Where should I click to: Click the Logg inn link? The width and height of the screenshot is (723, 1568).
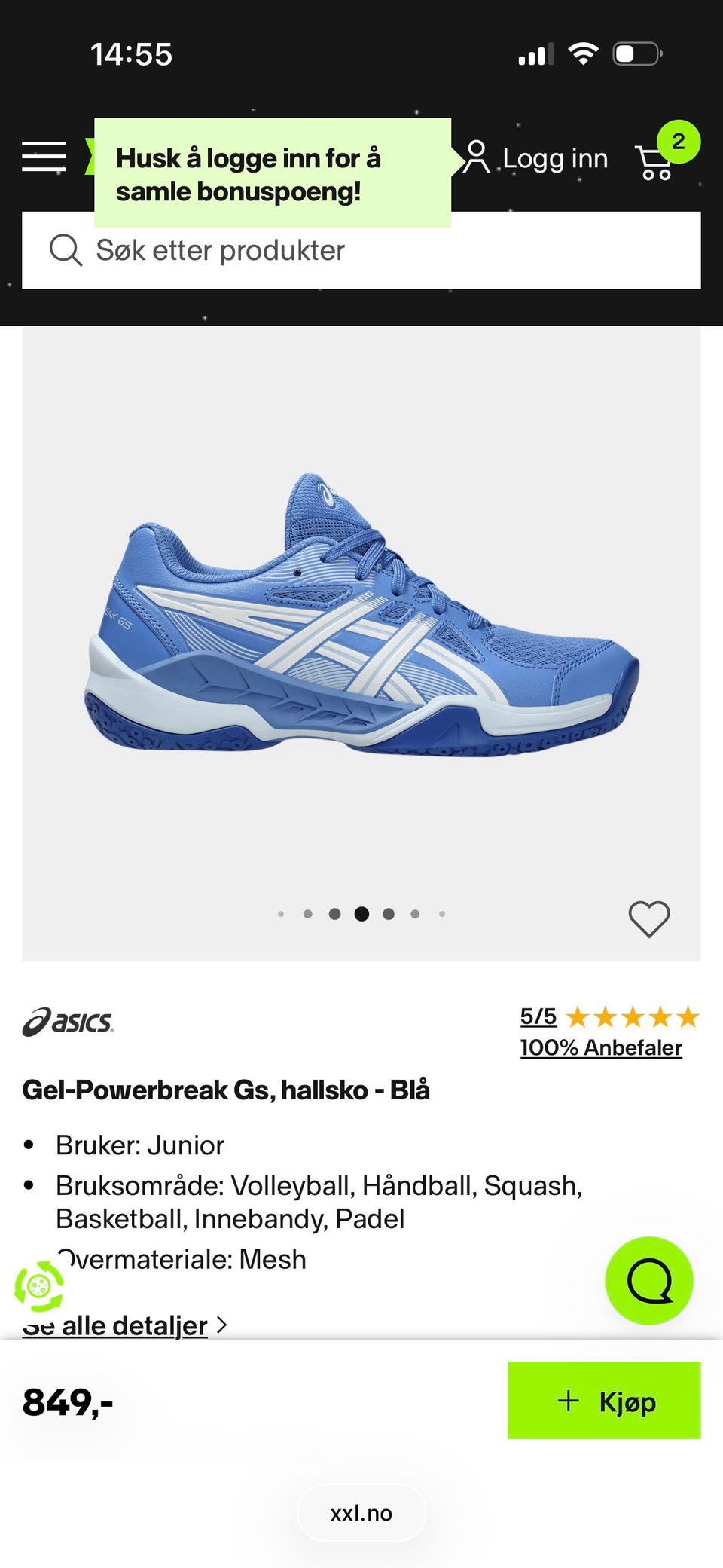pos(555,158)
